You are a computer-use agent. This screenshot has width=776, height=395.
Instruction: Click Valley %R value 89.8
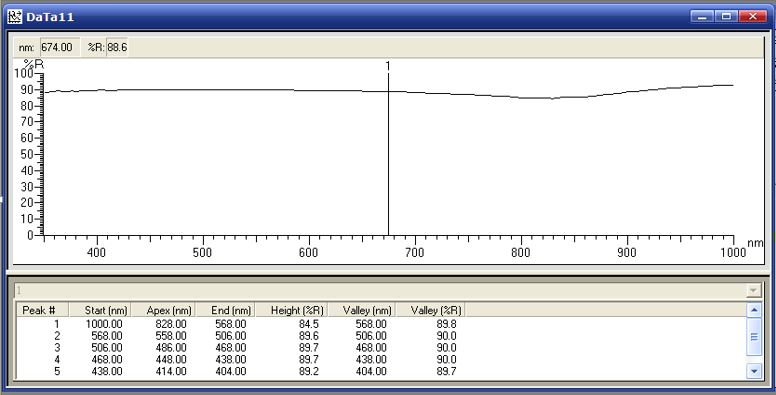coord(446,324)
